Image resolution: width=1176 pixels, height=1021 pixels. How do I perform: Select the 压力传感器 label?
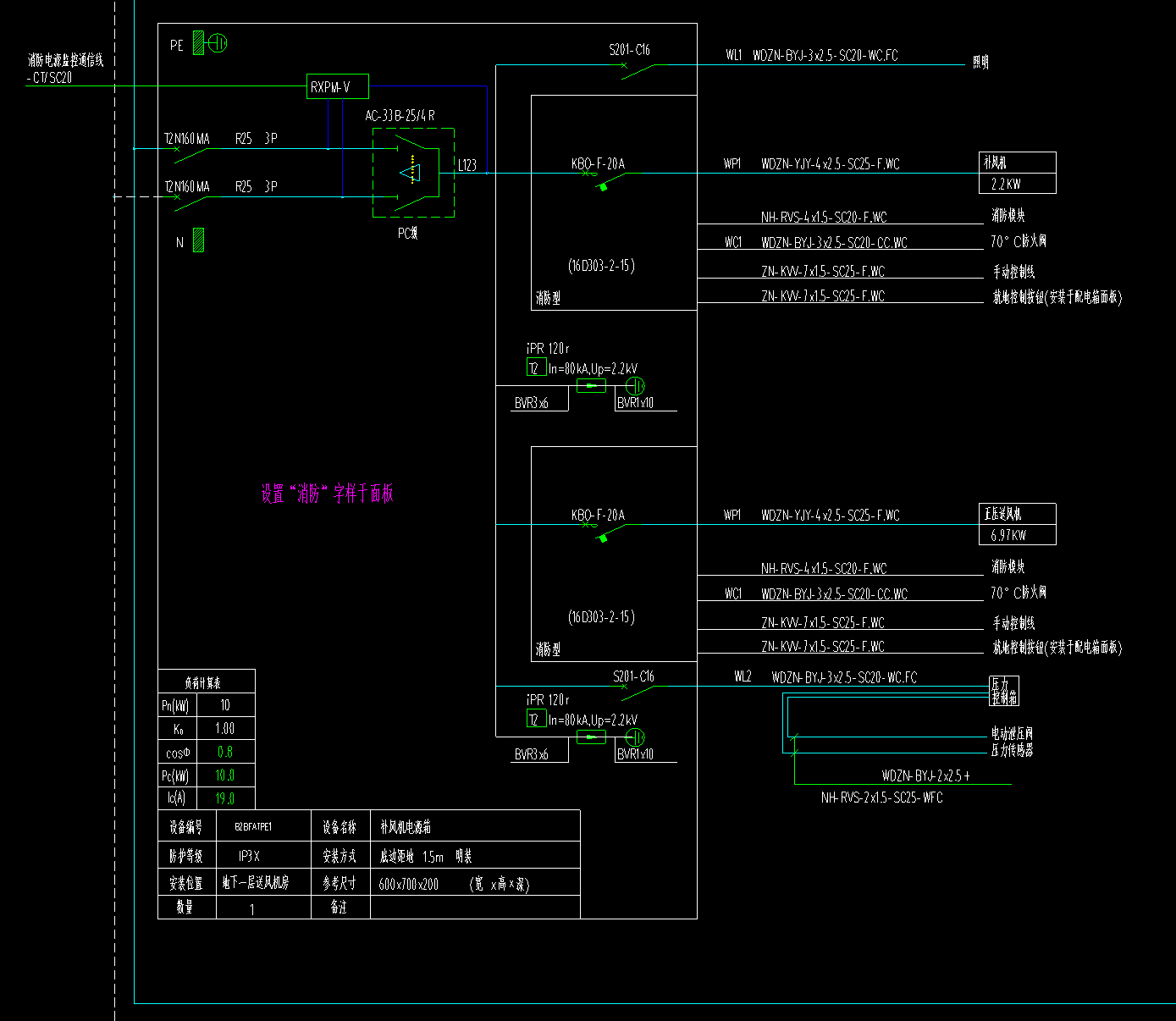[1012, 749]
